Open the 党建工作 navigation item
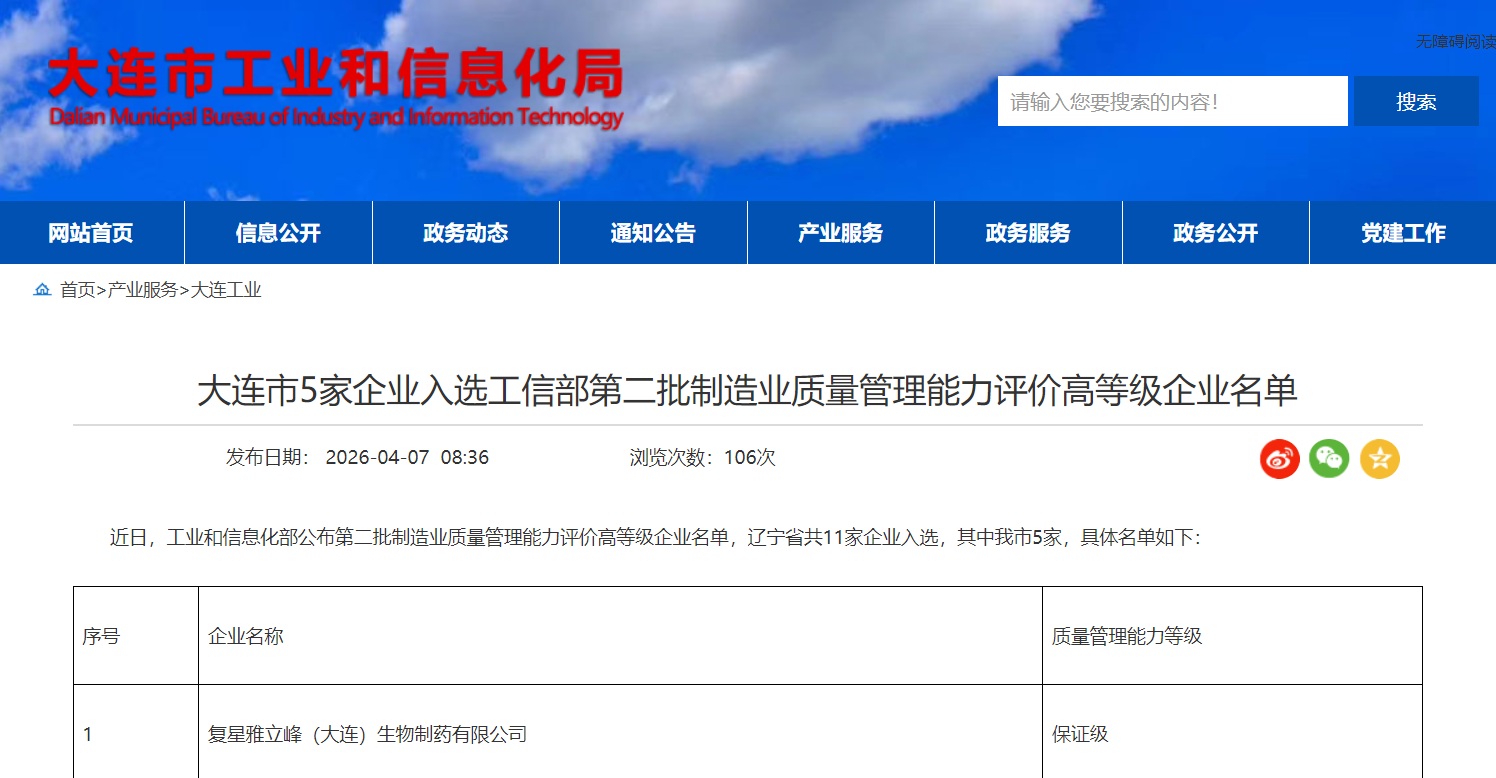The width and height of the screenshot is (1496, 778). (x=1402, y=233)
